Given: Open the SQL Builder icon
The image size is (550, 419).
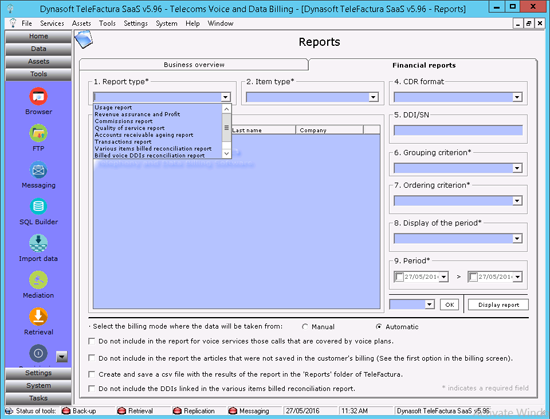Looking at the screenshot, I should click(x=38, y=207).
